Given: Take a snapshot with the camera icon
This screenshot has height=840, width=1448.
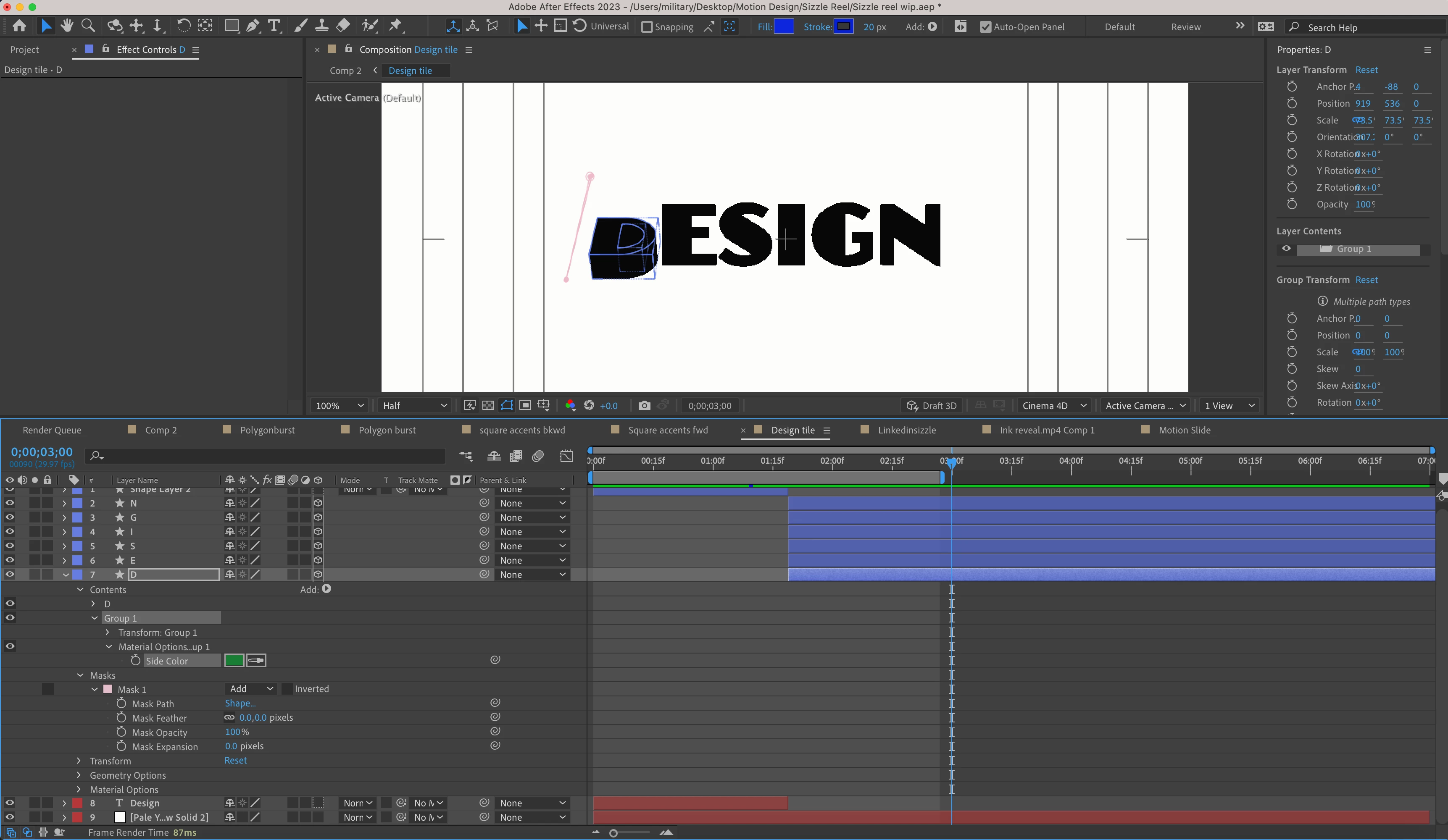Looking at the screenshot, I should pos(644,406).
